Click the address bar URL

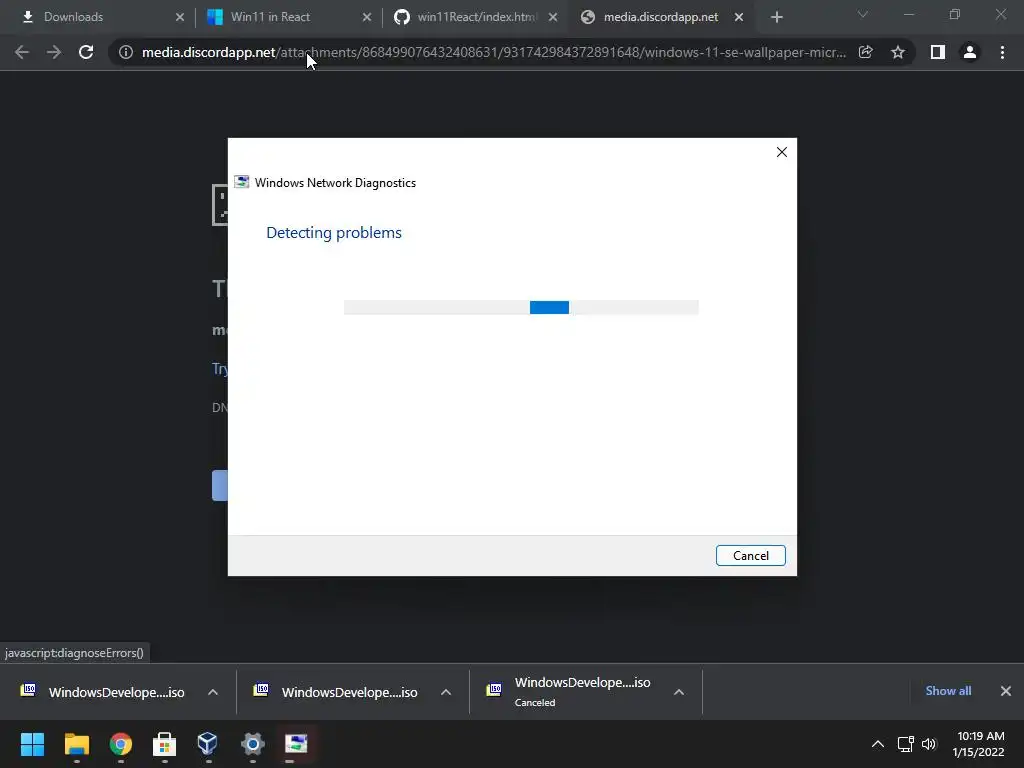click(x=494, y=52)
